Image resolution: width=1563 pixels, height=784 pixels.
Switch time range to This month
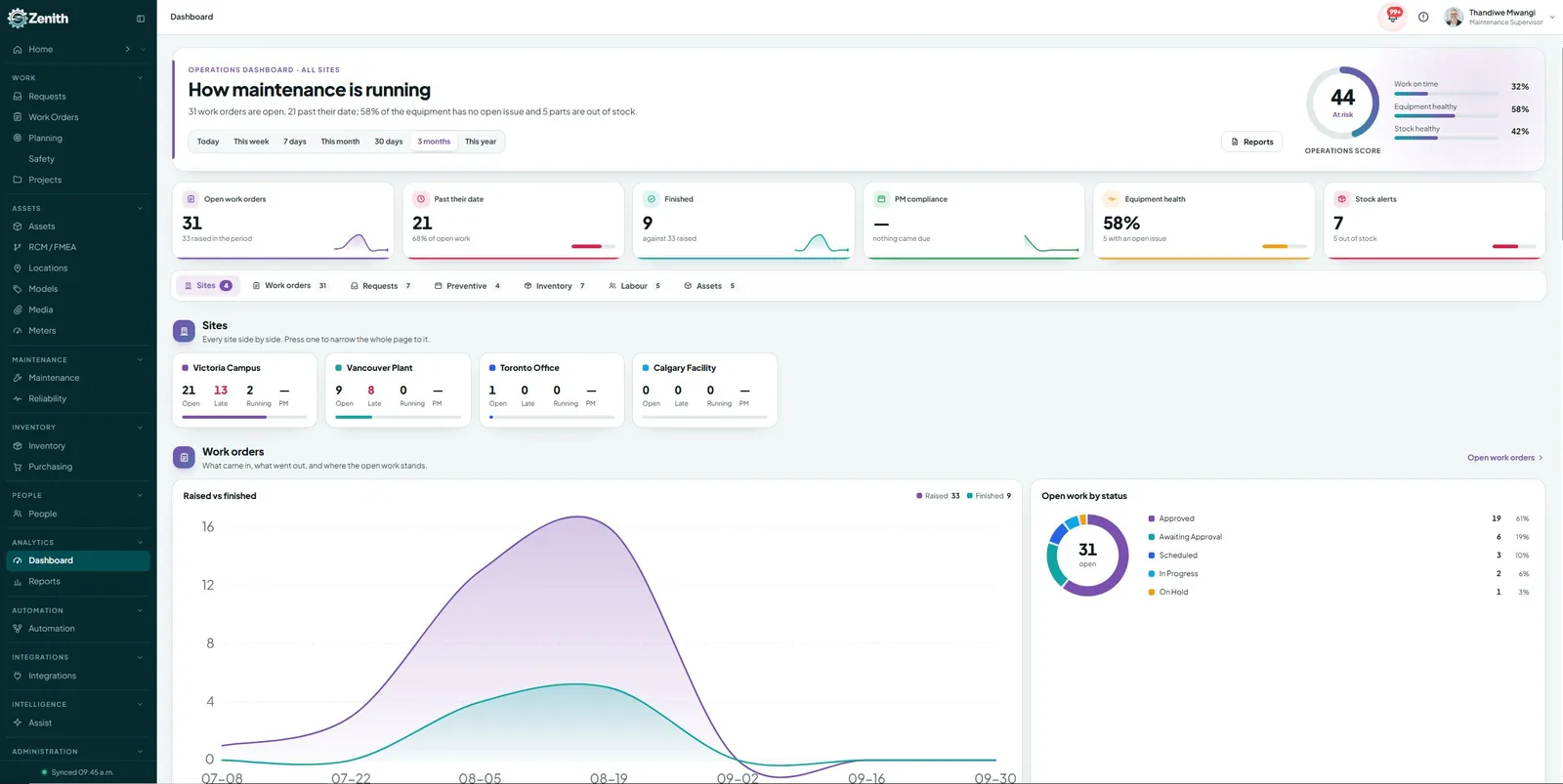click(x=340, y=142)
